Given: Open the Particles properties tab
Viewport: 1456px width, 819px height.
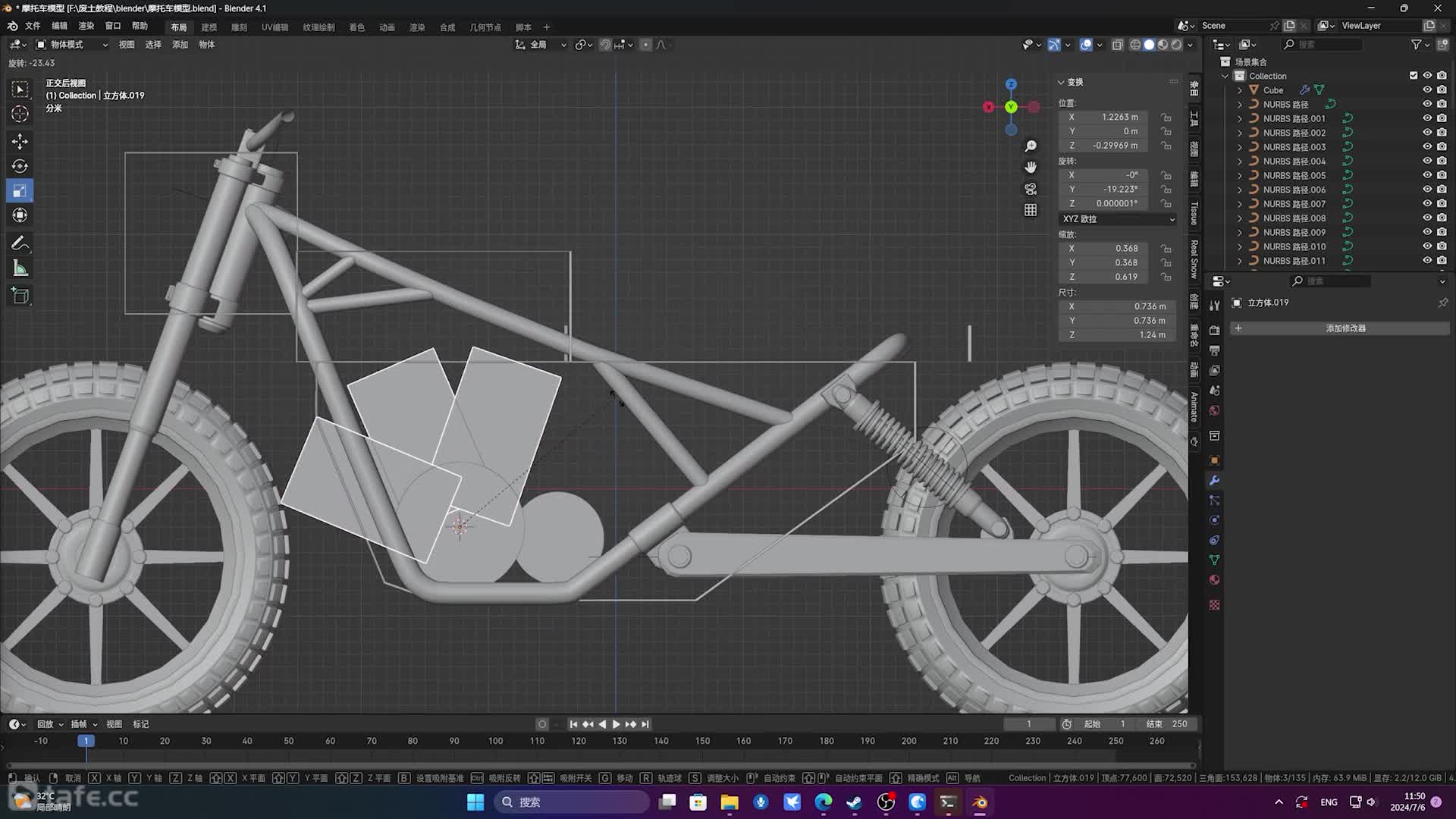Looking at the screenshot, I should click(x=1214, y=500).
